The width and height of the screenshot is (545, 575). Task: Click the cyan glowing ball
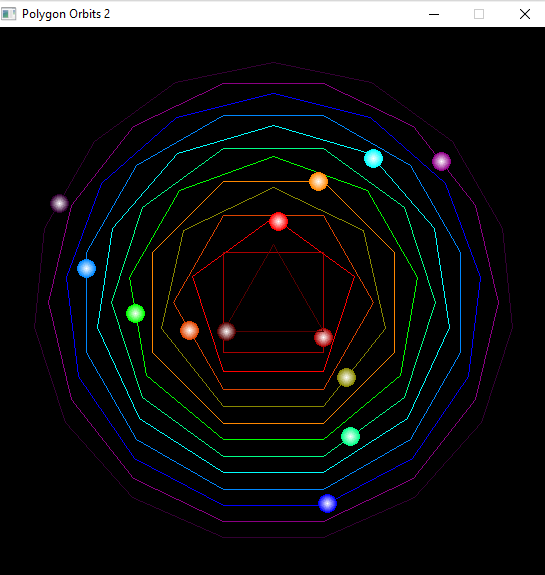373,158
